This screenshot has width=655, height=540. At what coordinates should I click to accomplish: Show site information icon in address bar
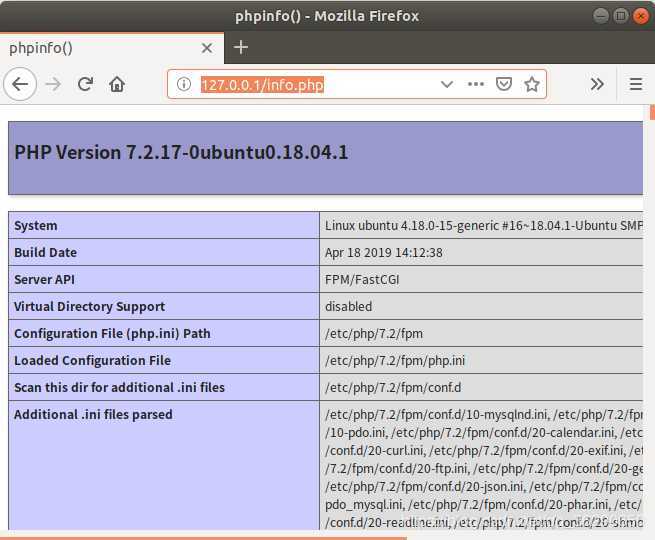pyautogui.click(x=184, y=84)
